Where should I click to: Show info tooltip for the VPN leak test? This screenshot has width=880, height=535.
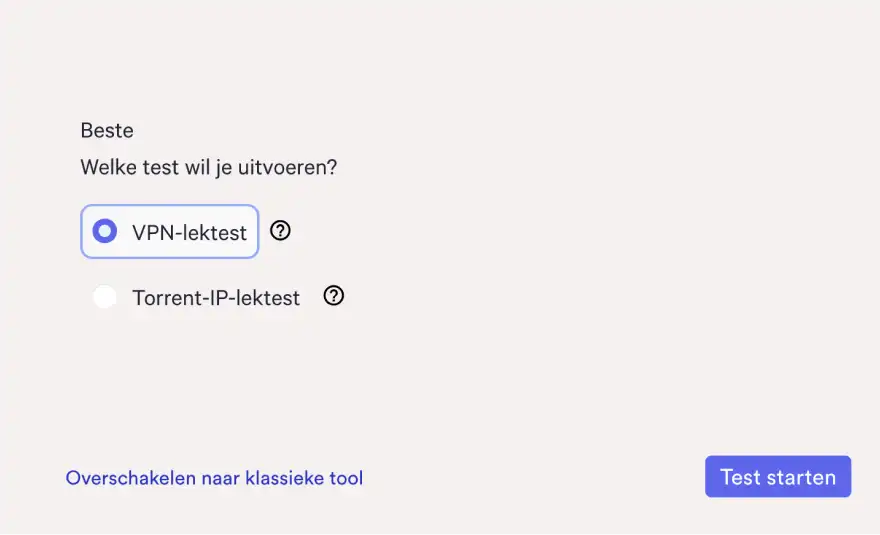(x=281, y=231)
